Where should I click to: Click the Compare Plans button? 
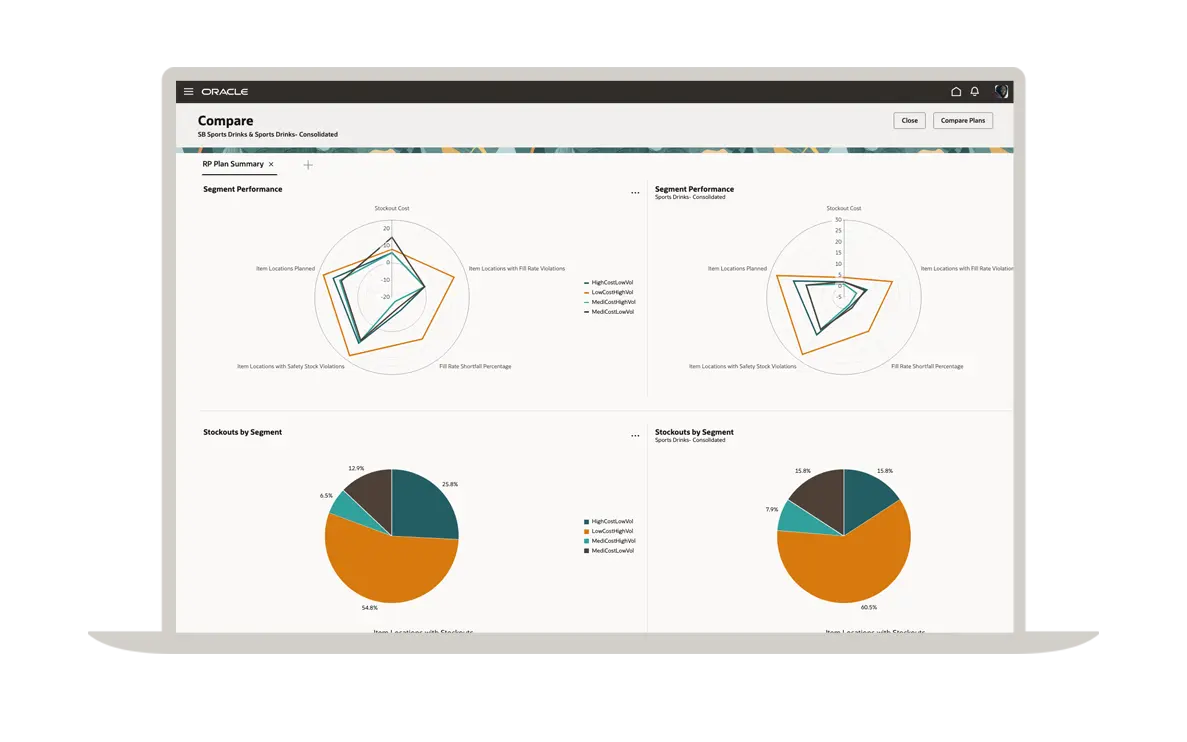pyautogui.click(x=962, y=121)
